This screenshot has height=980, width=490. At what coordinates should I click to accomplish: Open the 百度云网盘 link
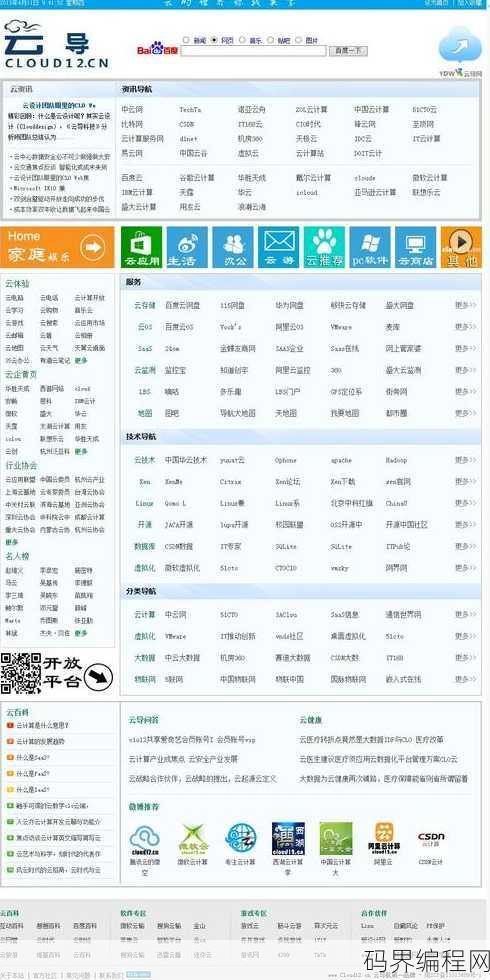click(x=182, y=306)
